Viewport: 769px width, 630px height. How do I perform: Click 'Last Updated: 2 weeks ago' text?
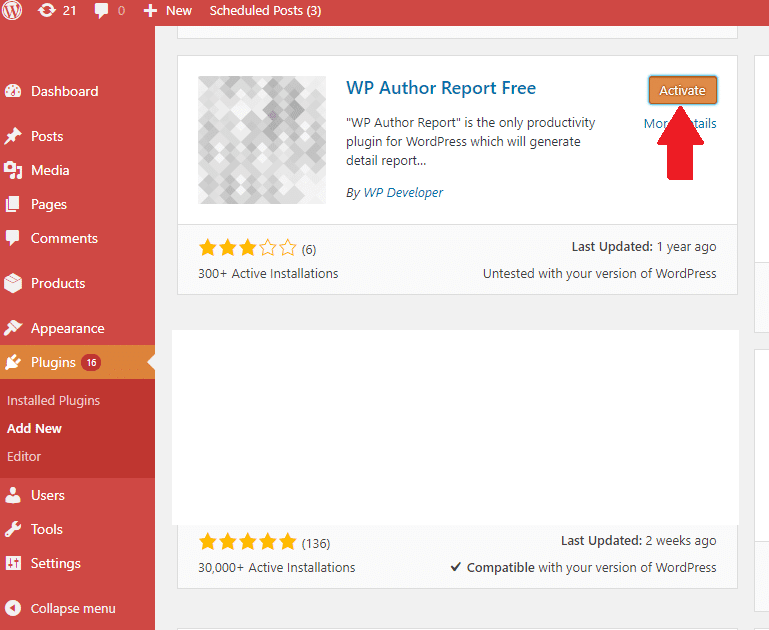[x=639, y=541]
